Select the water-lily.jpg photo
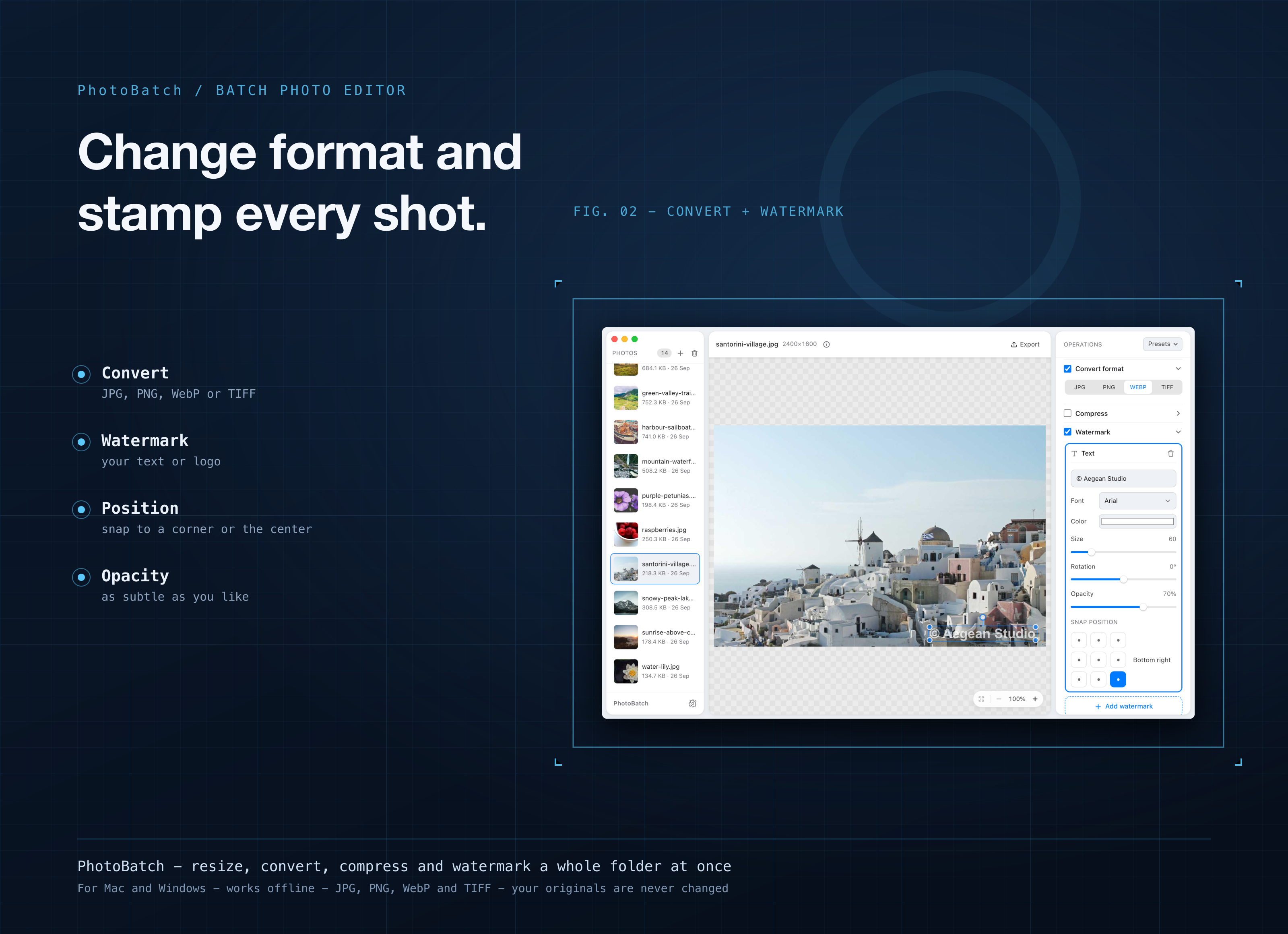This screenshot has width=1288, height=934. point(655,671)
